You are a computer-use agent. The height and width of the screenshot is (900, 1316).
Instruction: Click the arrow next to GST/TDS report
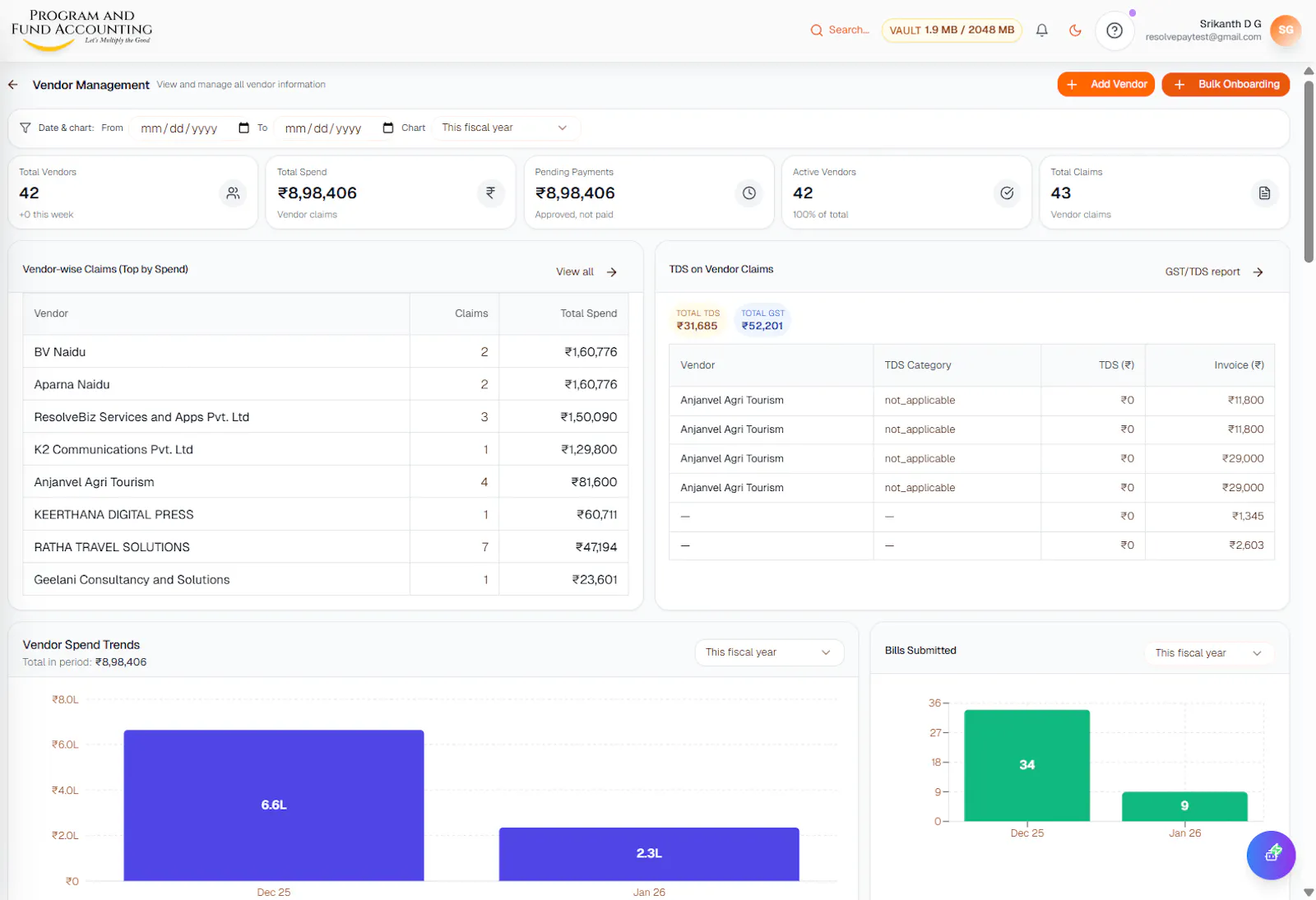(x=1258, y=272)
